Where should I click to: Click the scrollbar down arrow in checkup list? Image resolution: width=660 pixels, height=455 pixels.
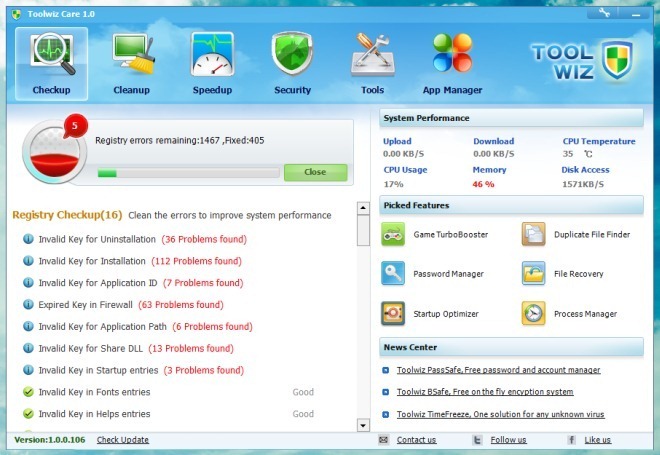[363, 425]
